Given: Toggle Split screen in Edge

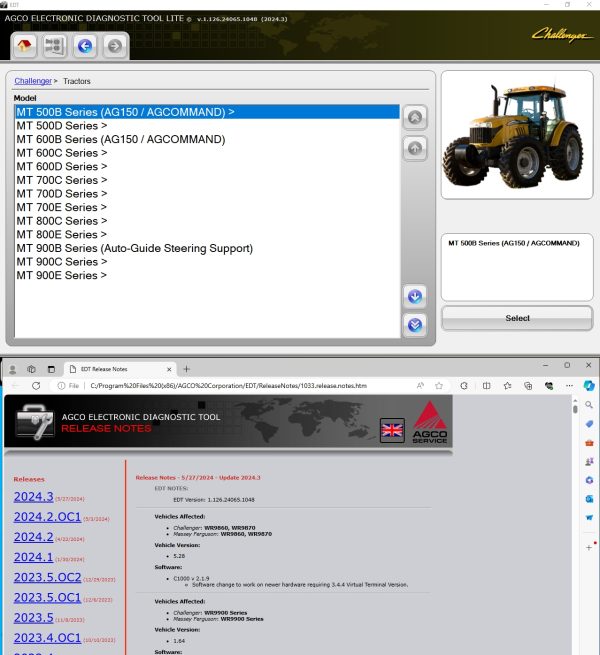Looking at the screenshot, I should pyautogui.click(x=486, y=386).
